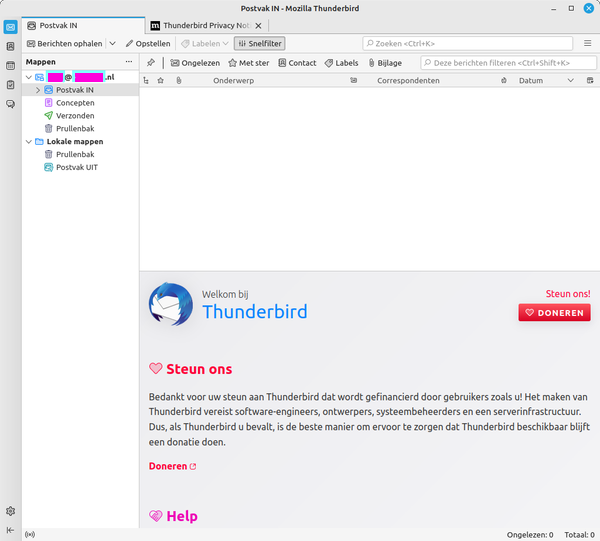Toggle the Snelfilter bar button
The height and width of the screenshot is (541, 600).
click(x=259, y=44)
